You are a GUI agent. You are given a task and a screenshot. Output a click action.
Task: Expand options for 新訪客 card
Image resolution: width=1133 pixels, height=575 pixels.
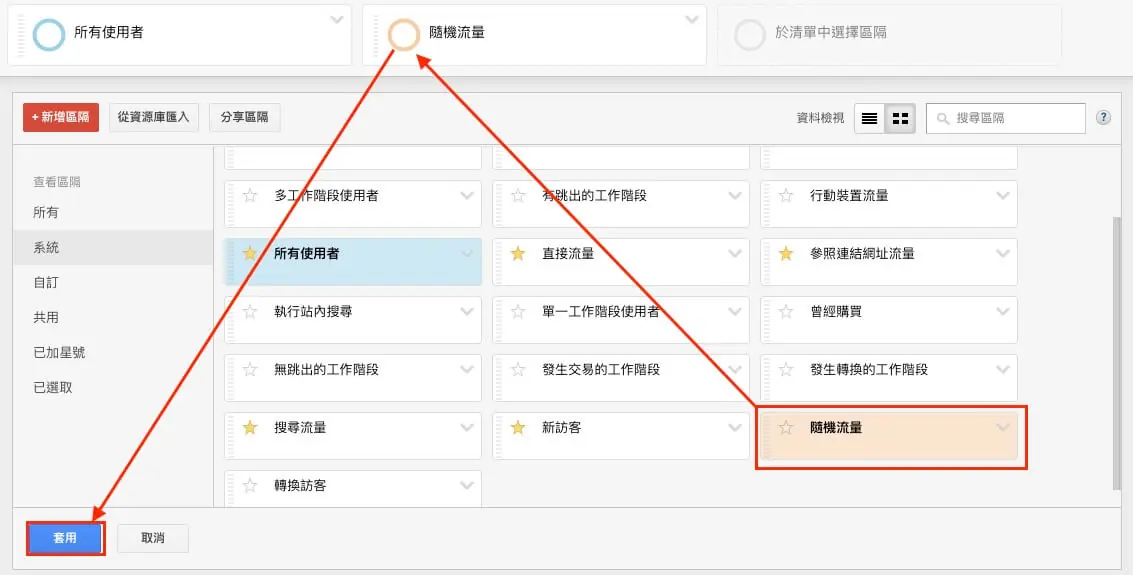[x=735, y=428]
